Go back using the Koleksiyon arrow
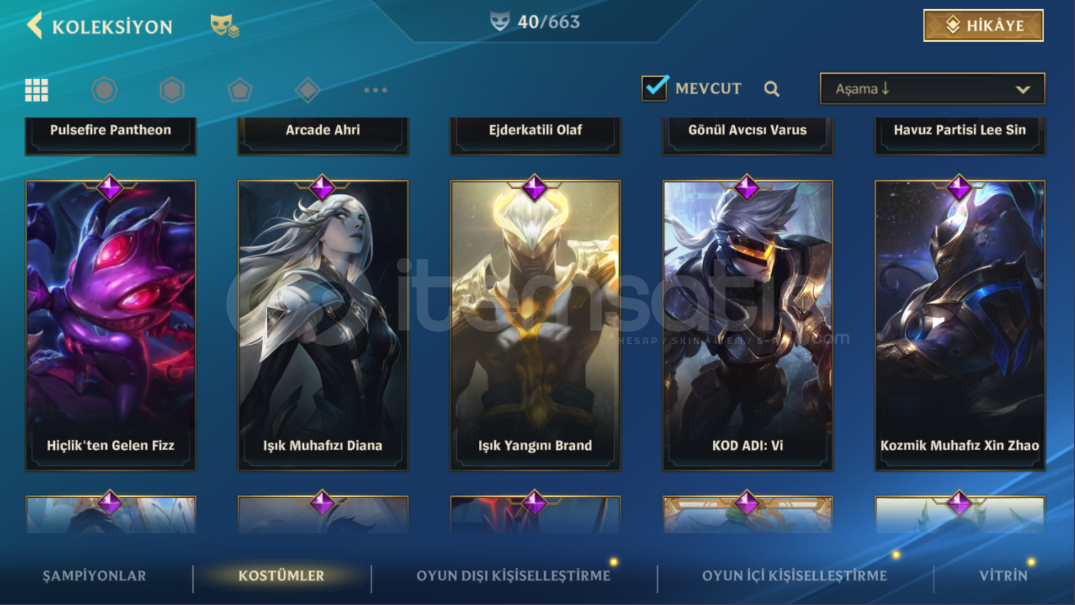The height and width of the screenshot is (605, 1075). (34, 25)
